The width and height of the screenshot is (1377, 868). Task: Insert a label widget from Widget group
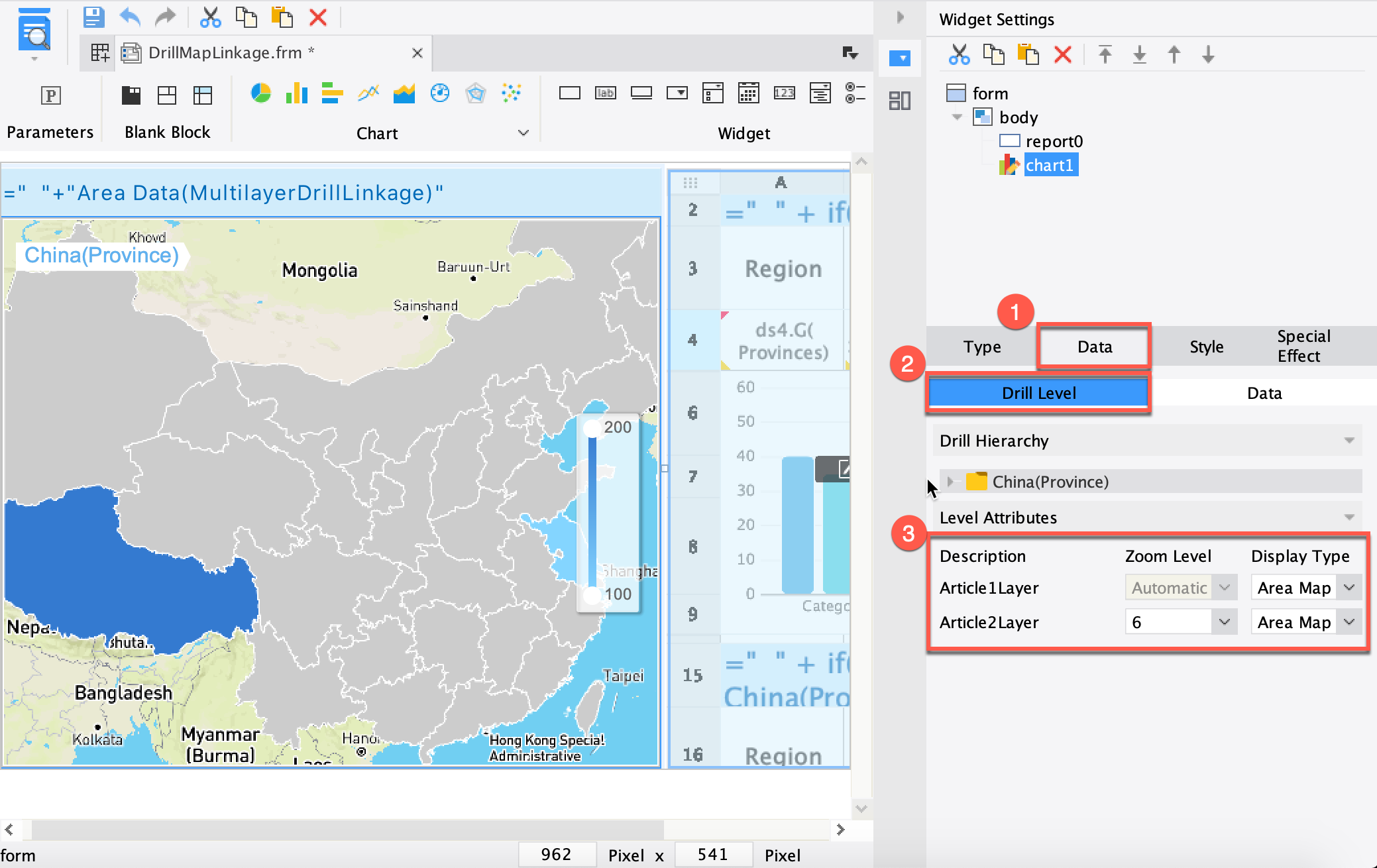coord(605,93)
